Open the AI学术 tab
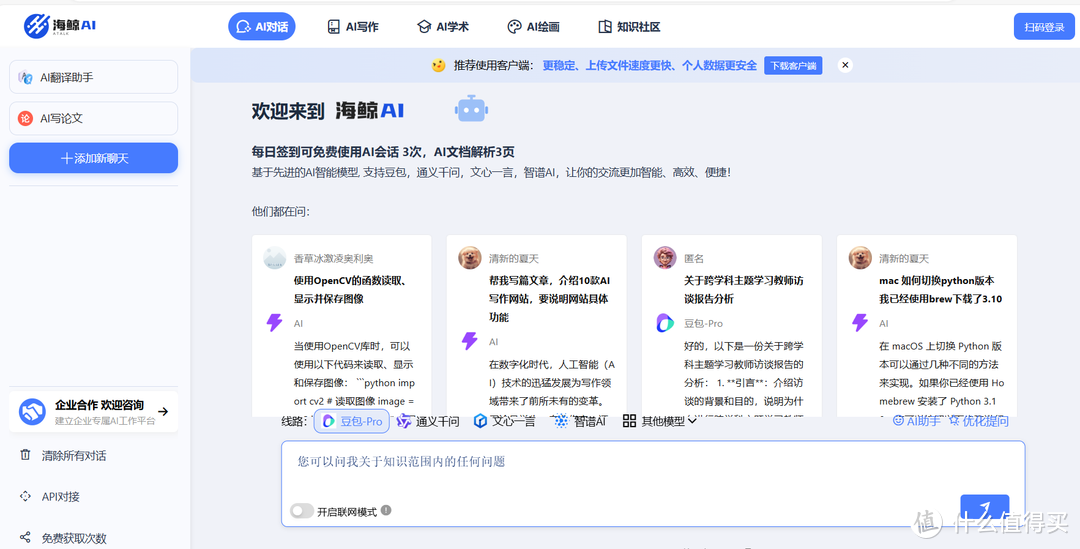 point(443,27)
